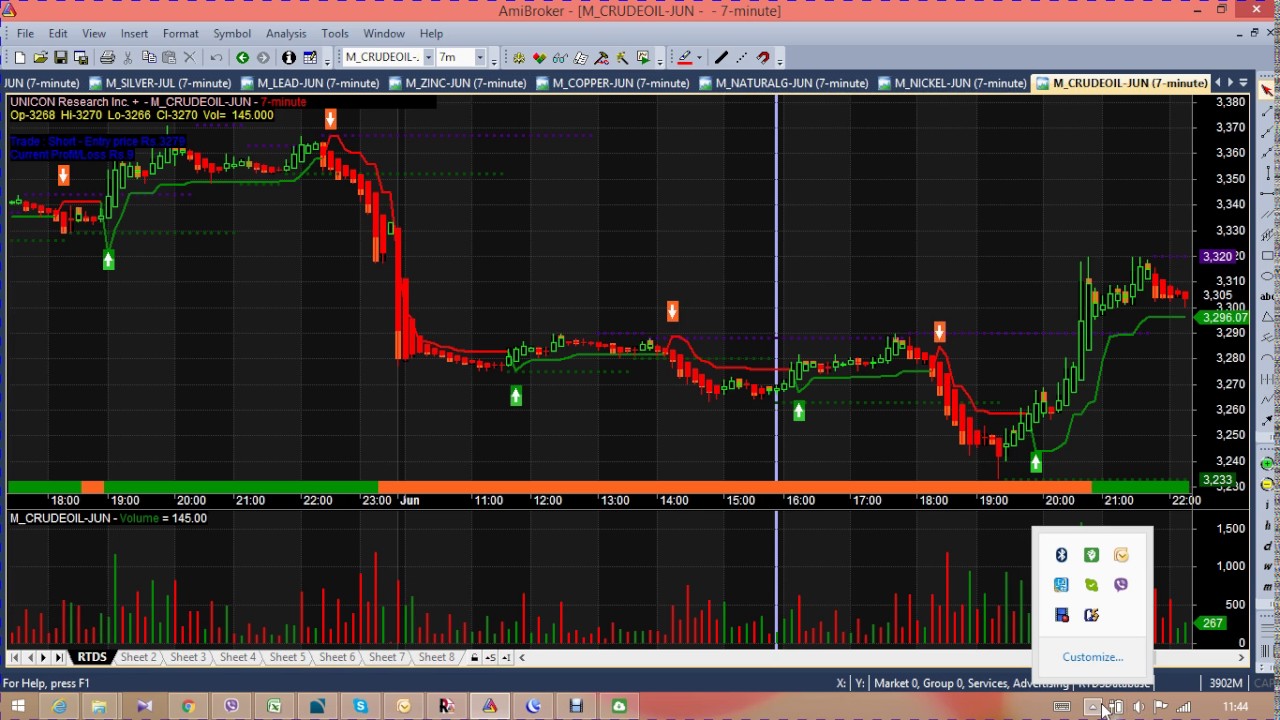Click the volume speaker tray icon
Viewport: 1280px width, 720px height.
click(1138, 707)
